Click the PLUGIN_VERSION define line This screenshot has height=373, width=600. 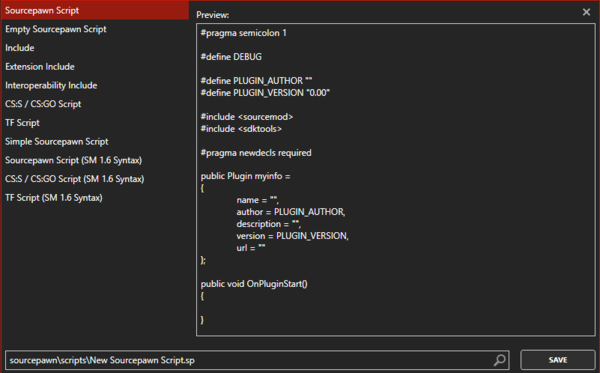[265, 93]
